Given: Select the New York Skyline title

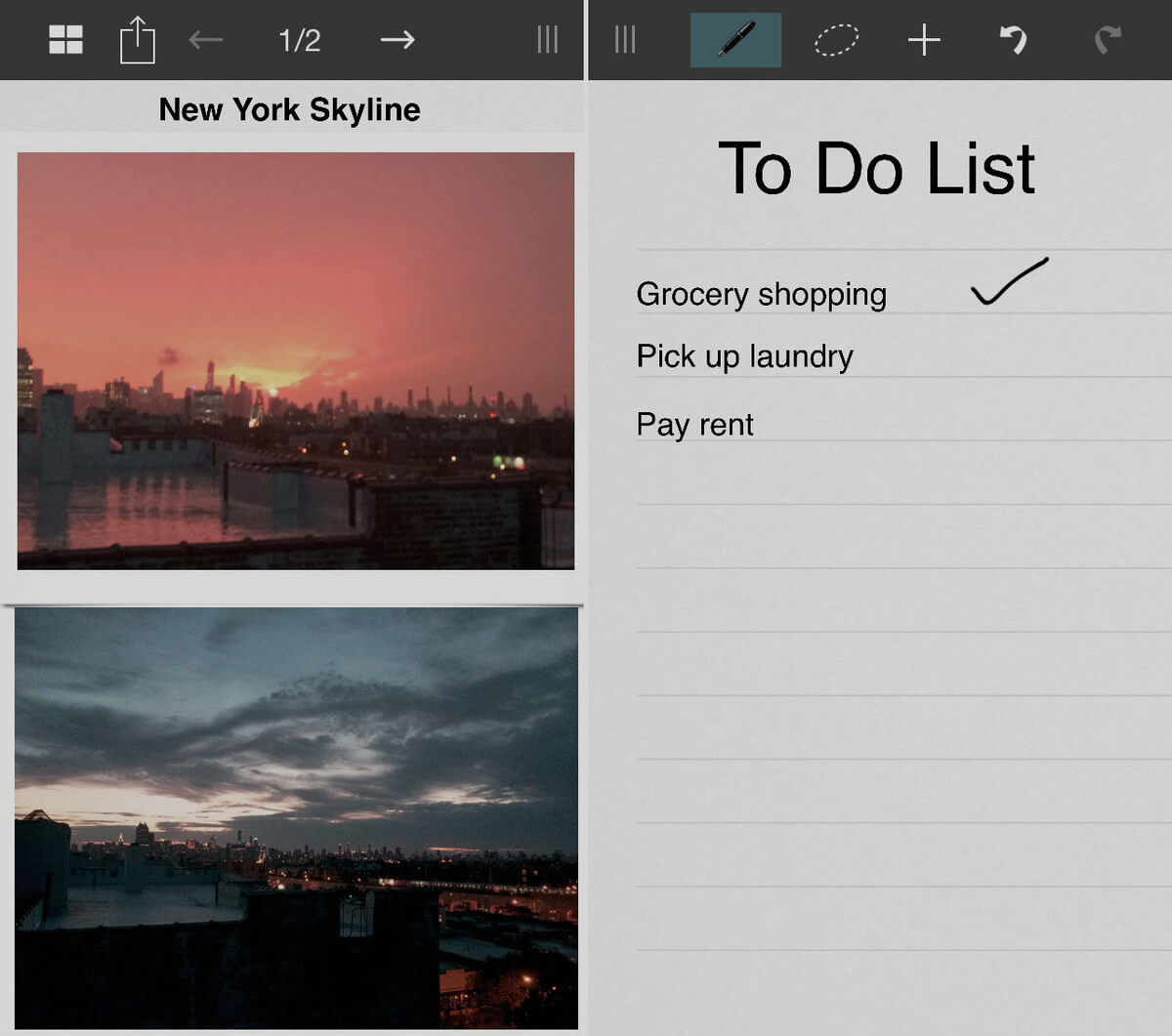Looking at the screenshot, I should coord(289,109).
